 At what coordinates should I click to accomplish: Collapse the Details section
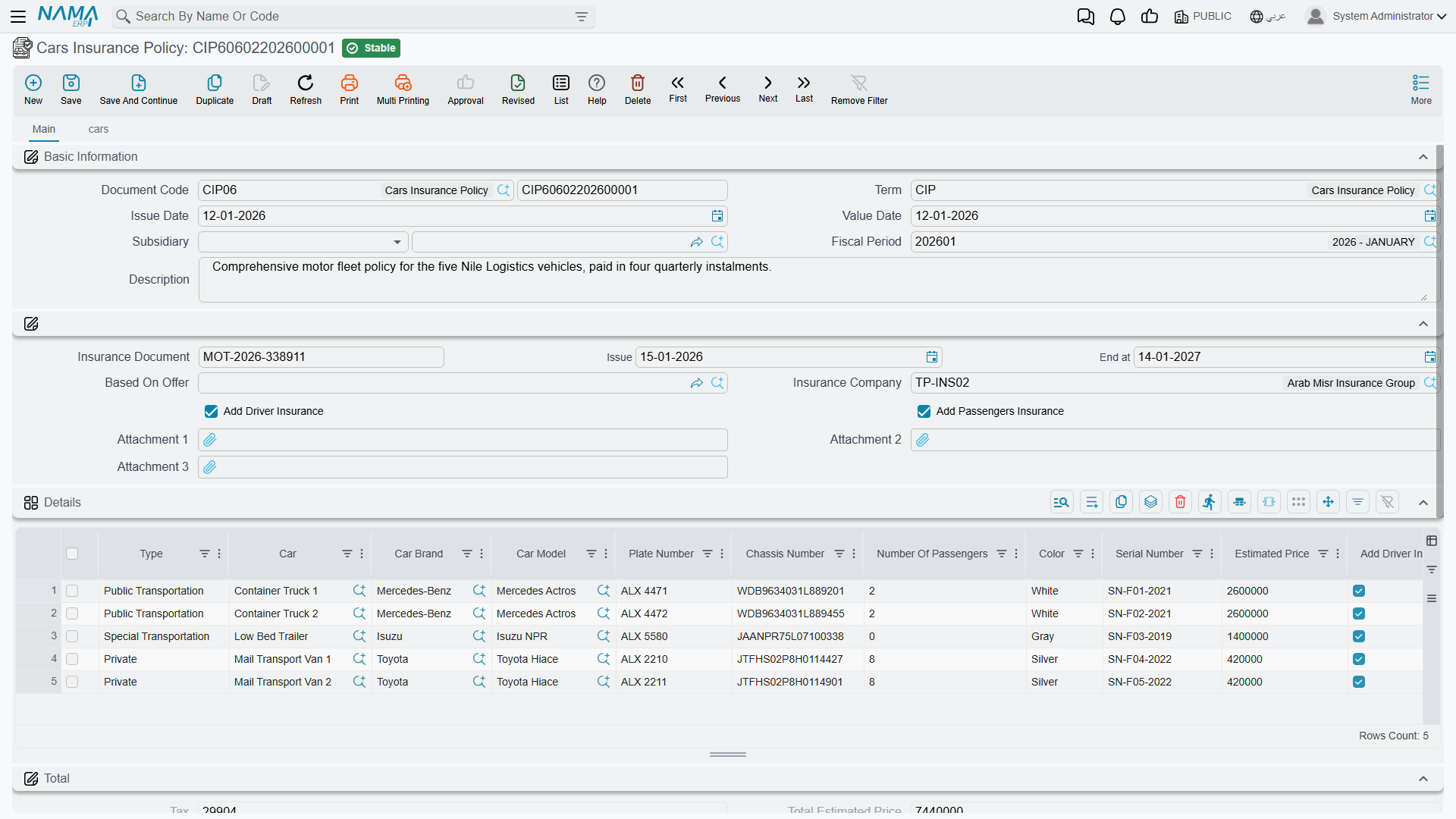1423,503
